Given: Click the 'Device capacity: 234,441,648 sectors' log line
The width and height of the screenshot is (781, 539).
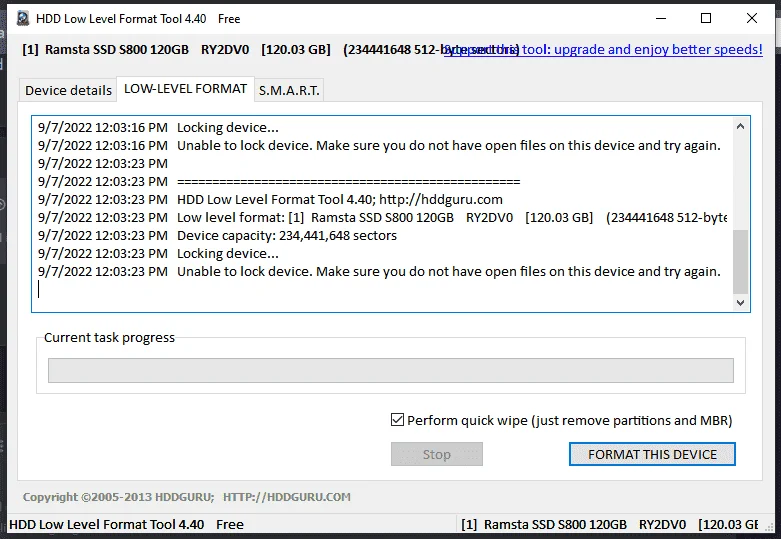Looking at the screenshot, I should click(x=217, y=236).
